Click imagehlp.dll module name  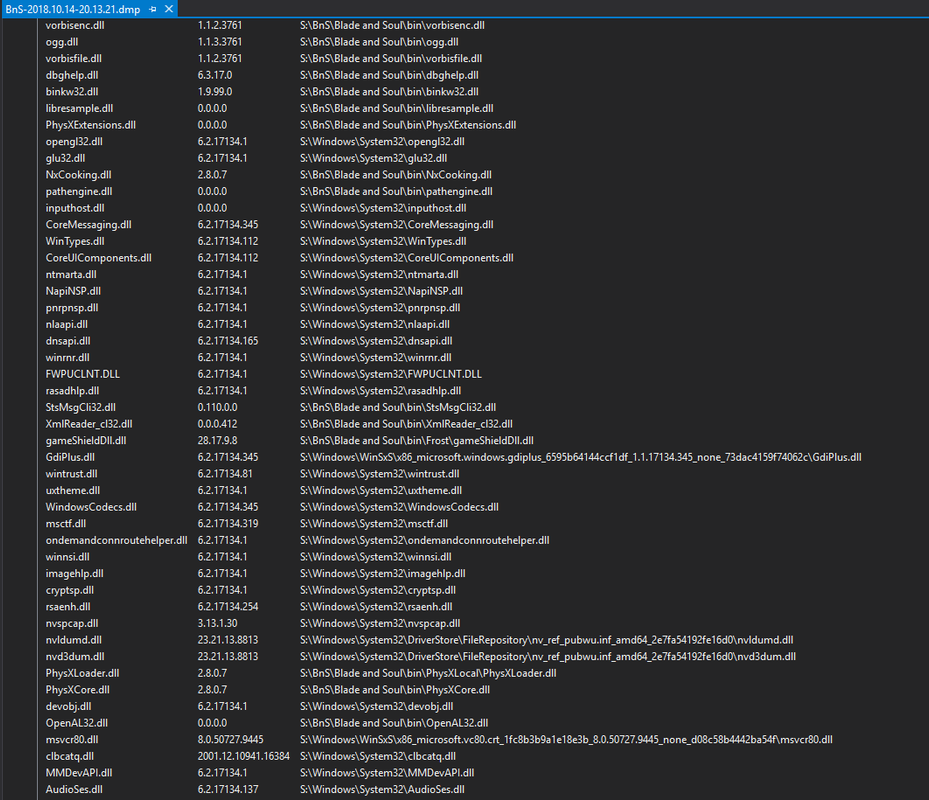point(75,573)
